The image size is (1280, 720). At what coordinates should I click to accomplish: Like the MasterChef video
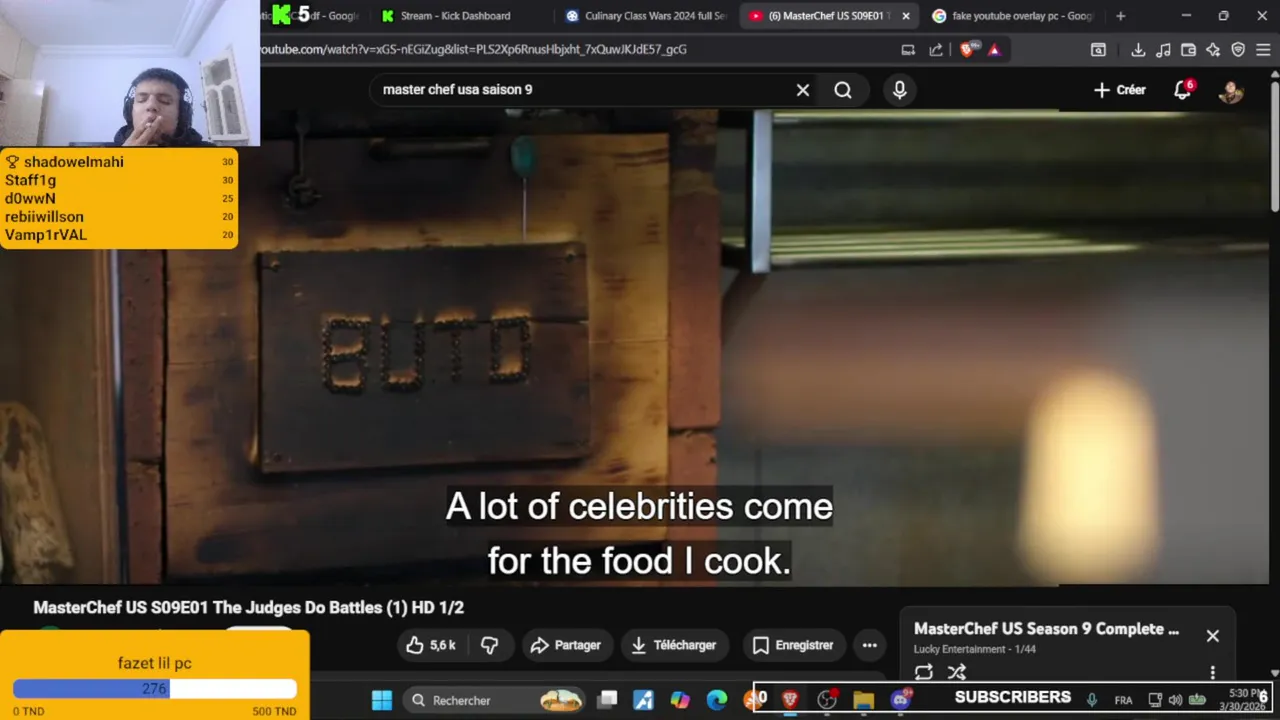[x=431, y=645]
